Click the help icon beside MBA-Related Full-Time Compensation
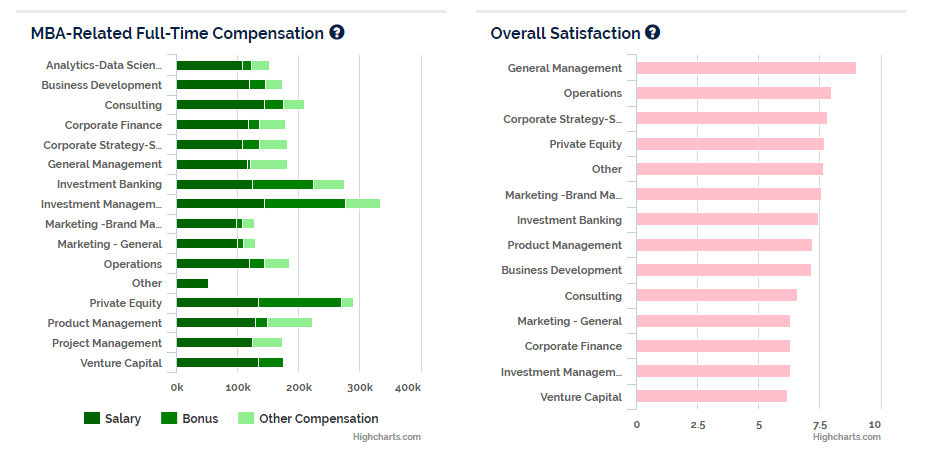936x468 pixels. coord(337,32)
